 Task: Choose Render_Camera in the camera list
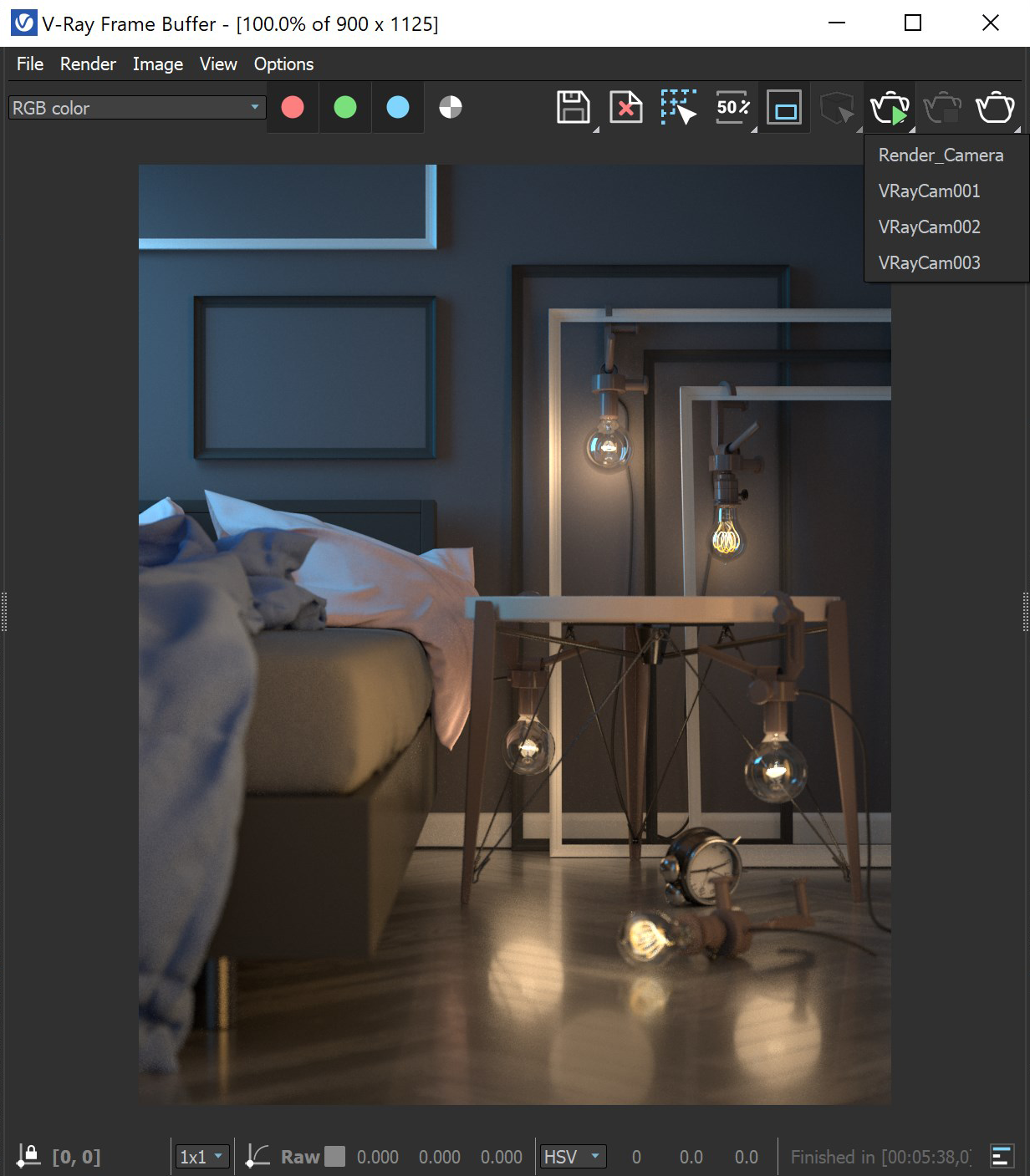coord(941,155)
